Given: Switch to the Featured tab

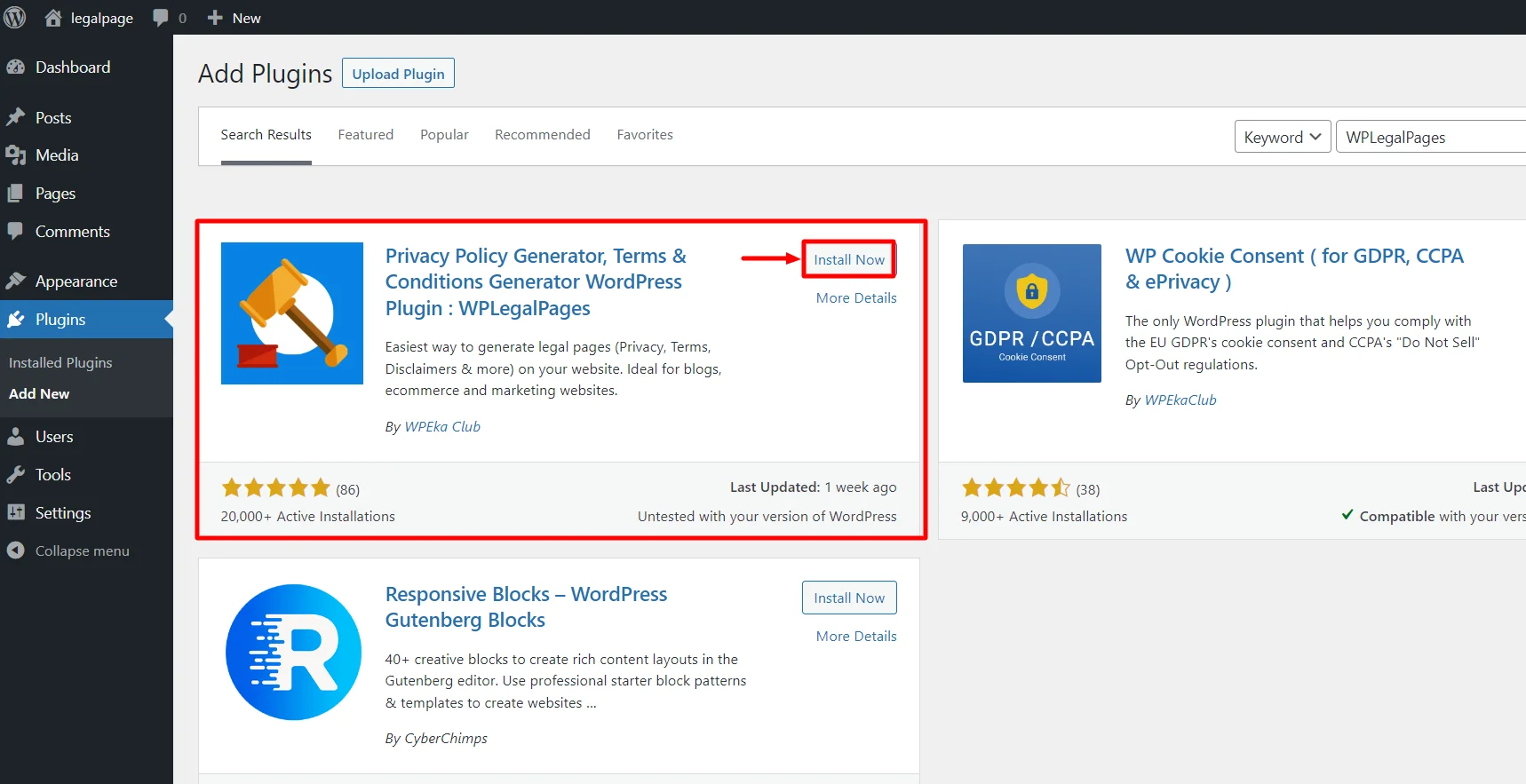Looking at the screenshot, I should (x=365, y=135).
